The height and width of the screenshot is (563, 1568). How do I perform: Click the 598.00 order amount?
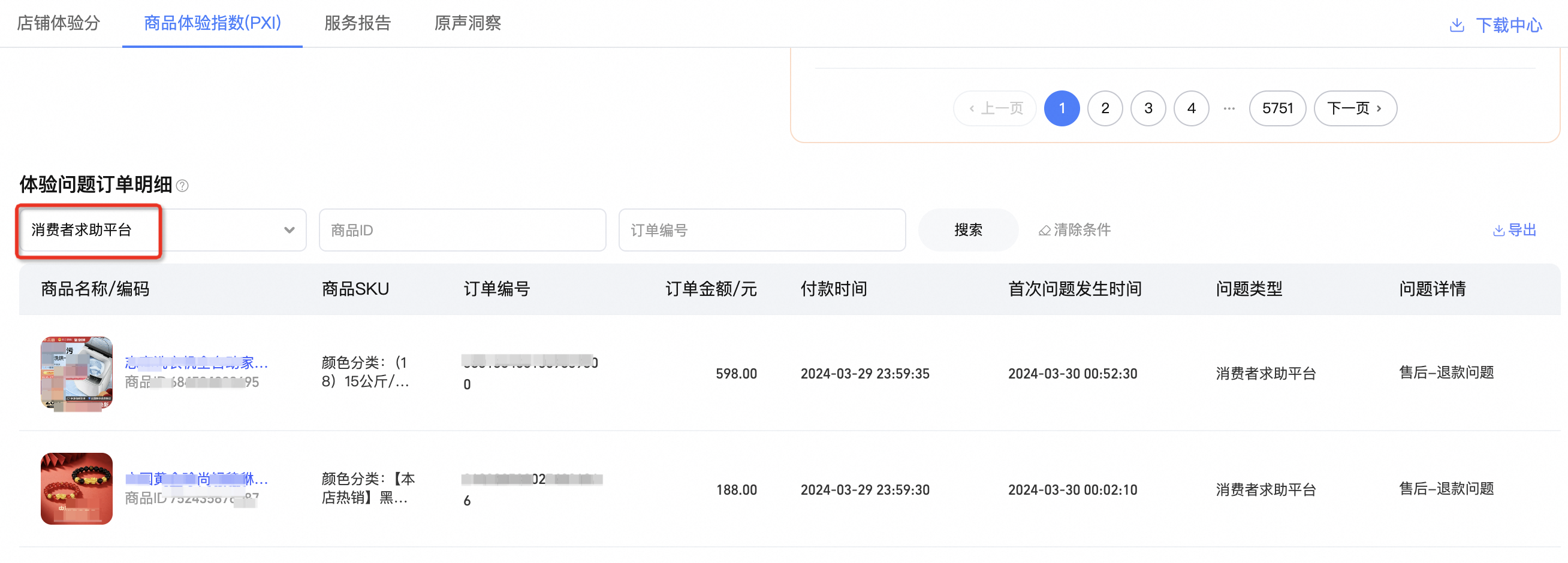736,373
